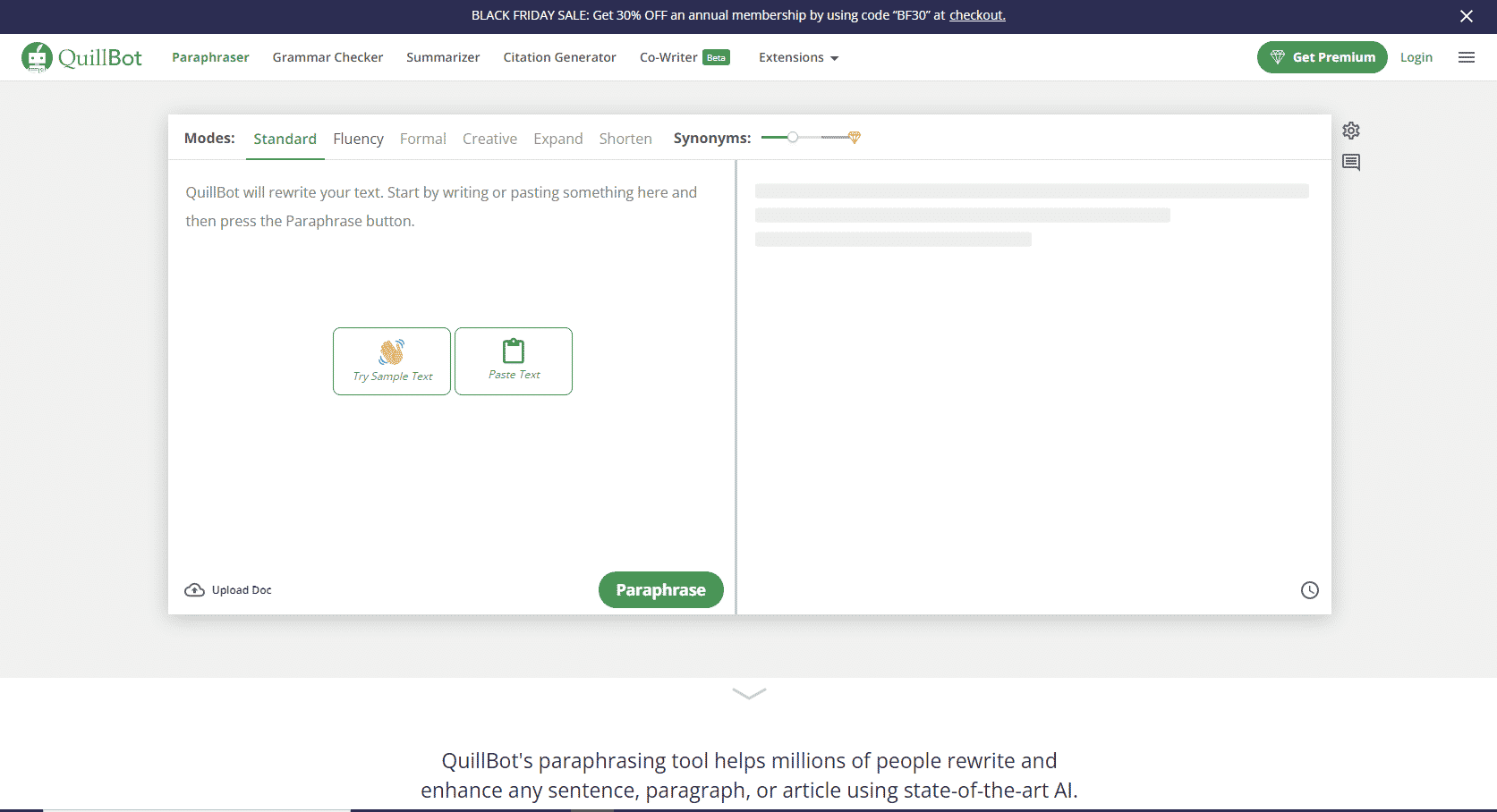Select the Fluency mode tab
The image size is (1497, 812).
point(358,139)
